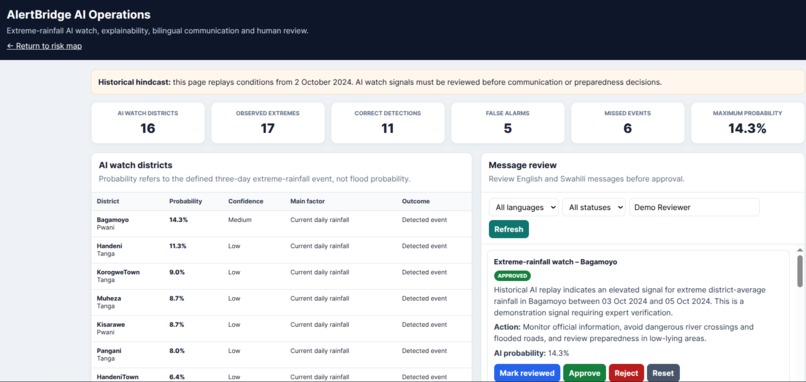Click the AI watch districts panel heading
This screenshot has width=806, height=382.
pyautogui.click(x=135, y=165)
